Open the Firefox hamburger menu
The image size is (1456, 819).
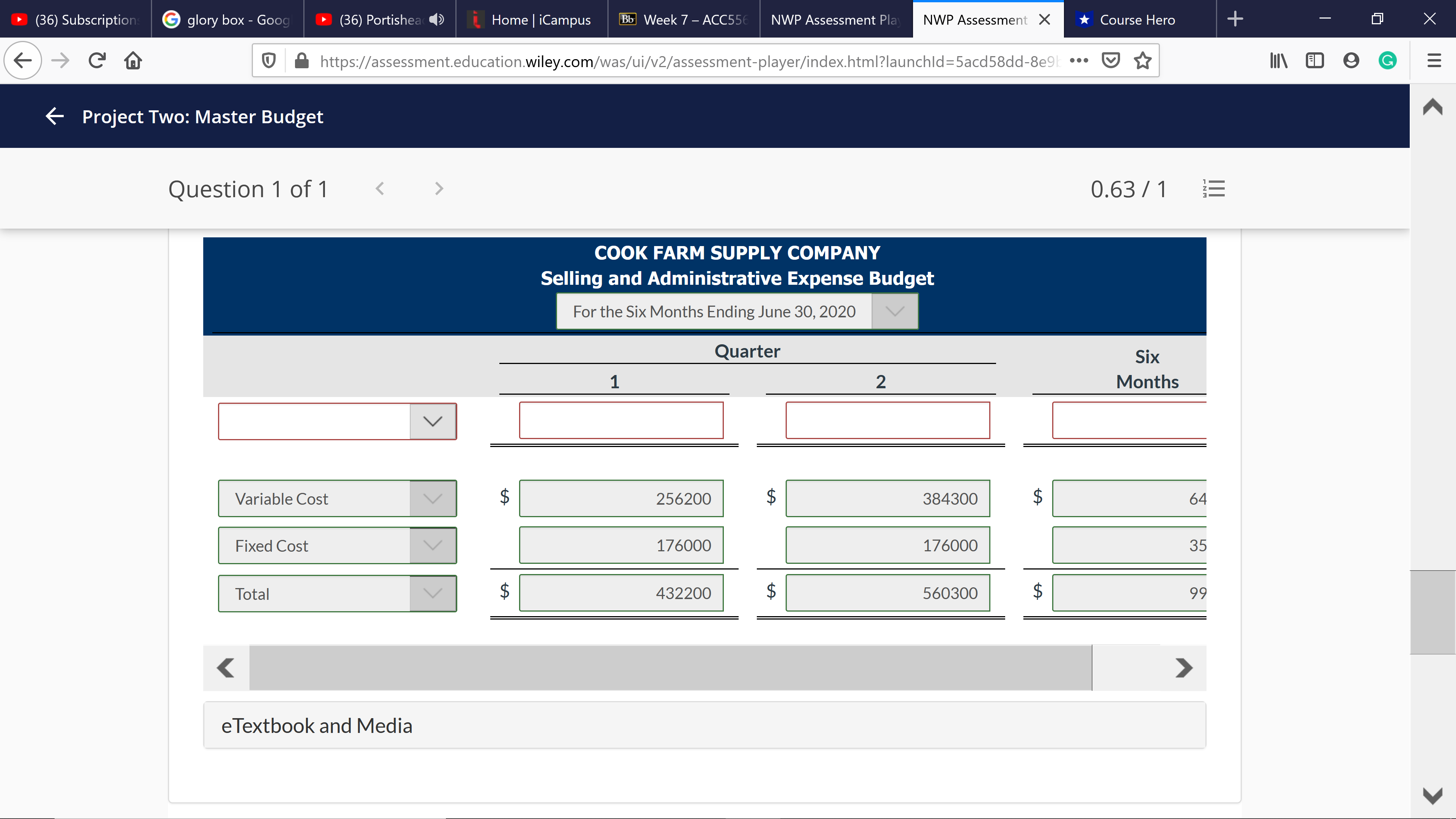tap(1434, 61)
